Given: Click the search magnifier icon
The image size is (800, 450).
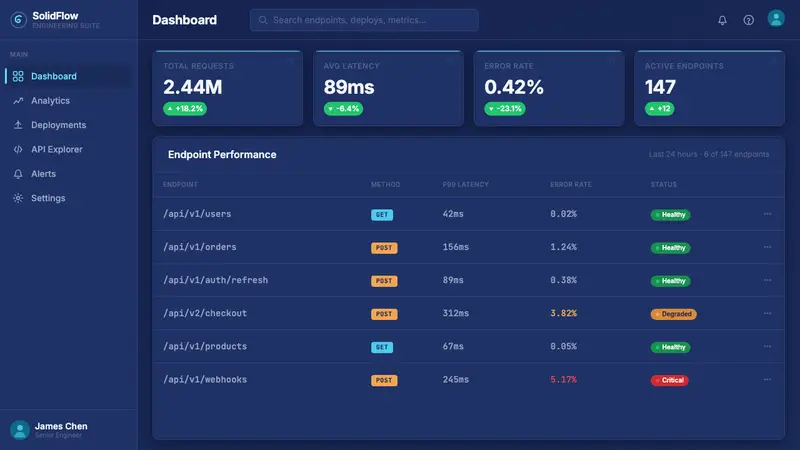Looking at the screenshot, I should pyautogui.click(x=263, y=20).
